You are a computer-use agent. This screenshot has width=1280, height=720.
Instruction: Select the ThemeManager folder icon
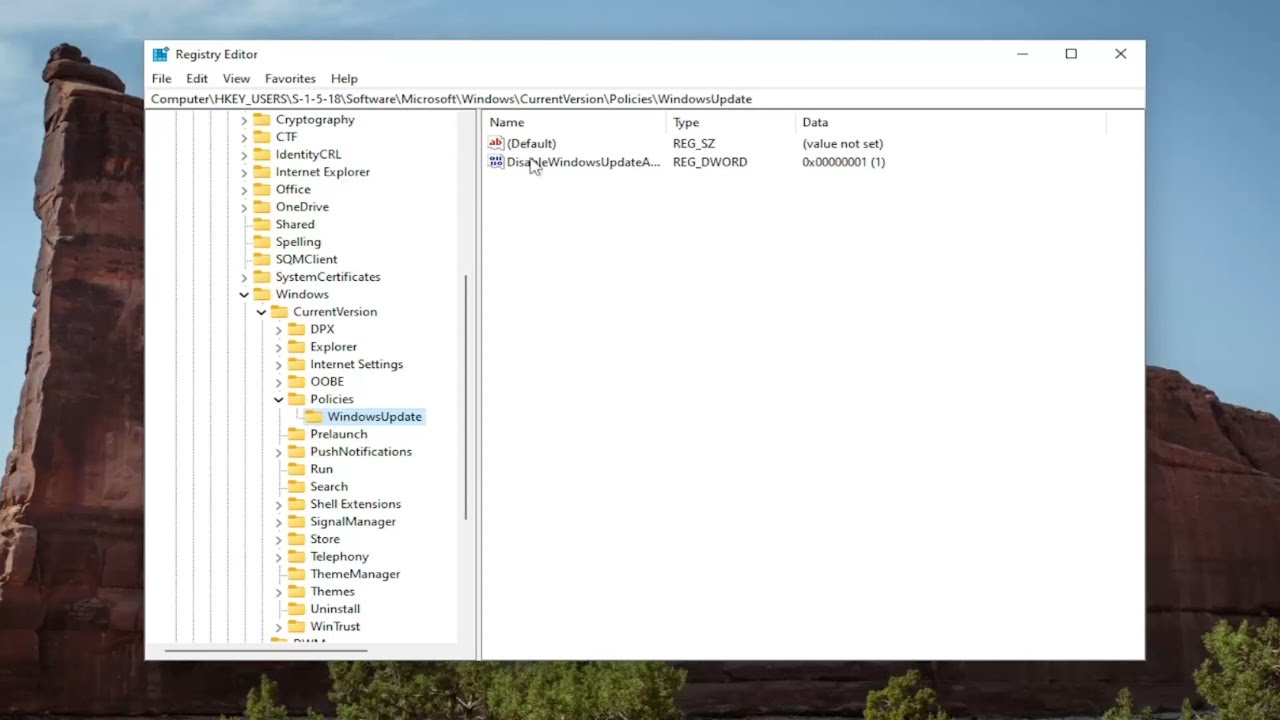point(296,575)
